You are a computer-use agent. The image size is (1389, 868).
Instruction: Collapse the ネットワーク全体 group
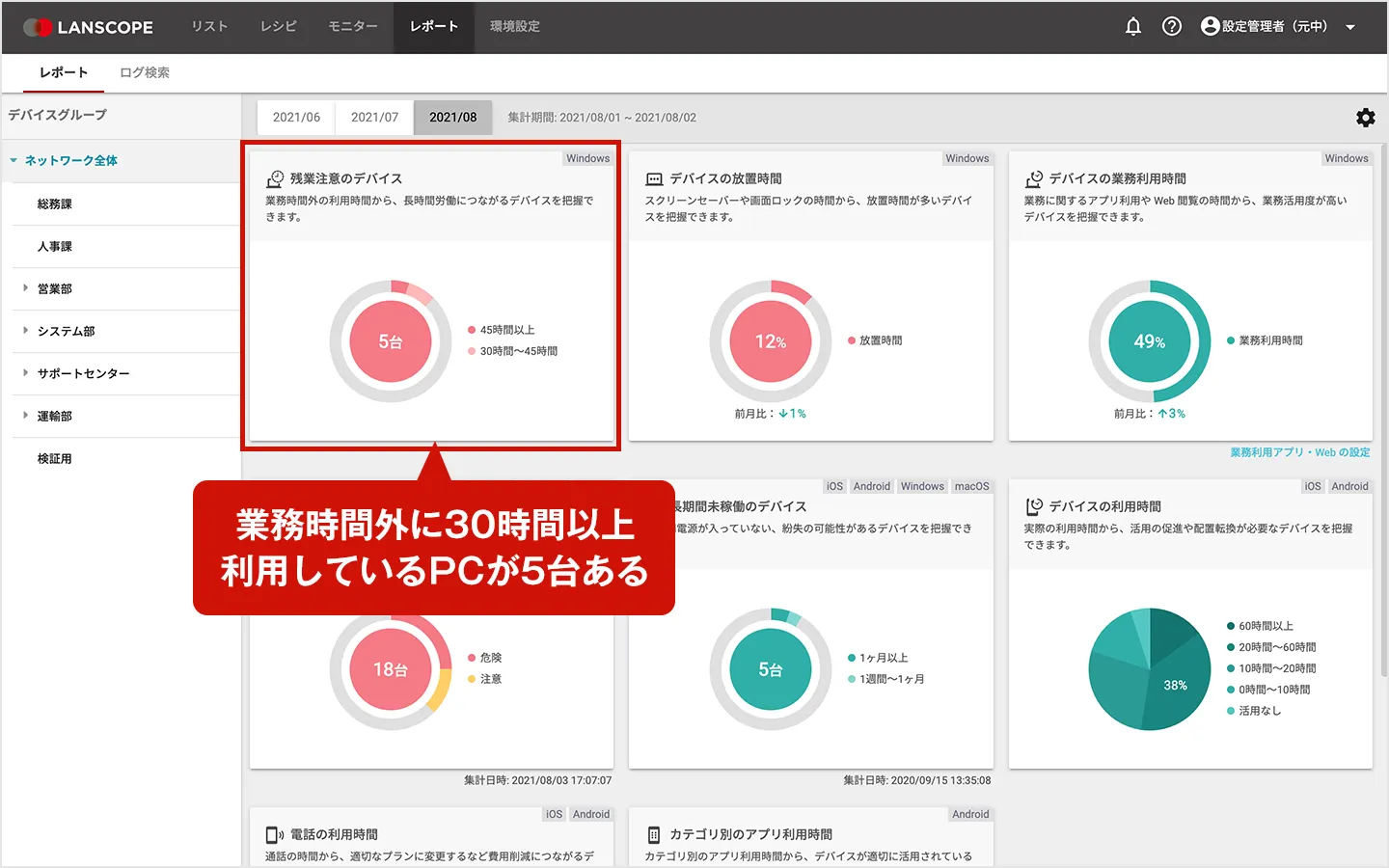tap(14, 161)
